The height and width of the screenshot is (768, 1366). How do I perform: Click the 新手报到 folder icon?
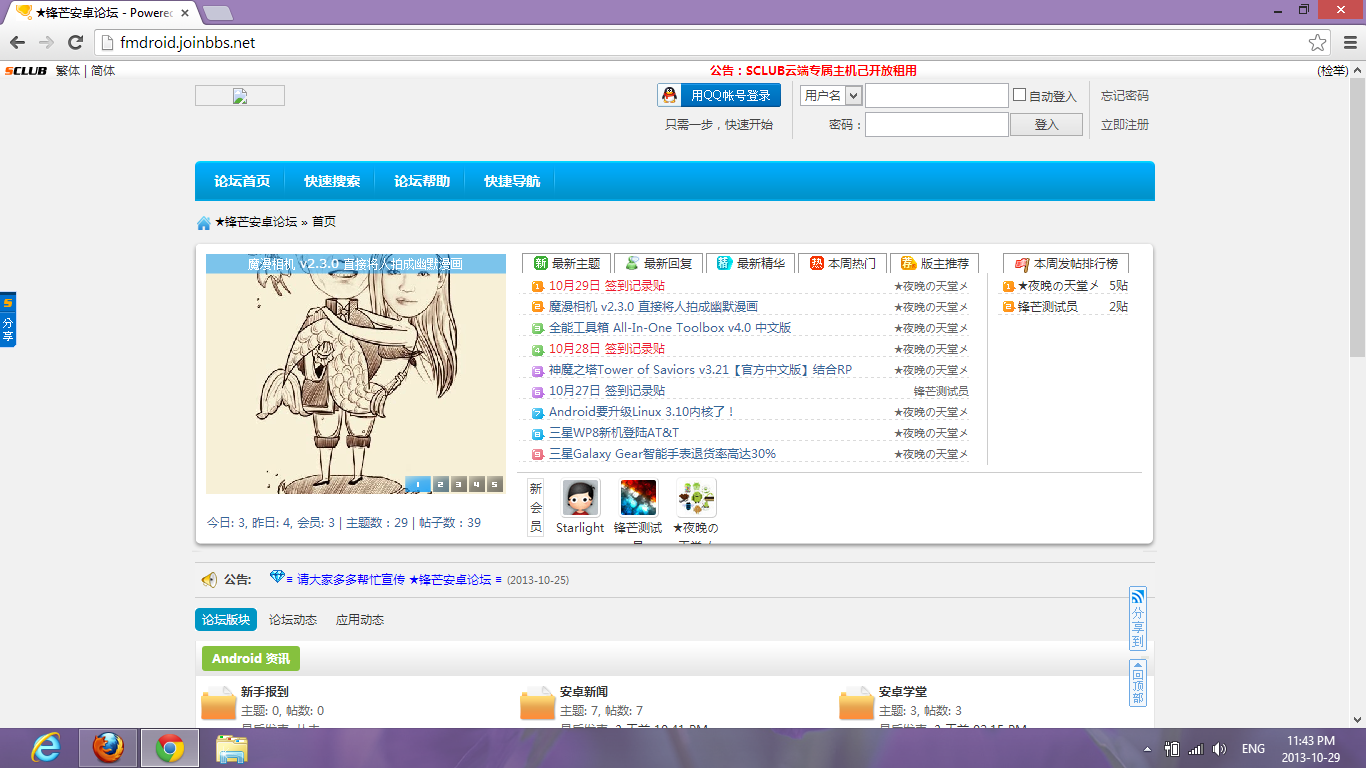(218, 704)
